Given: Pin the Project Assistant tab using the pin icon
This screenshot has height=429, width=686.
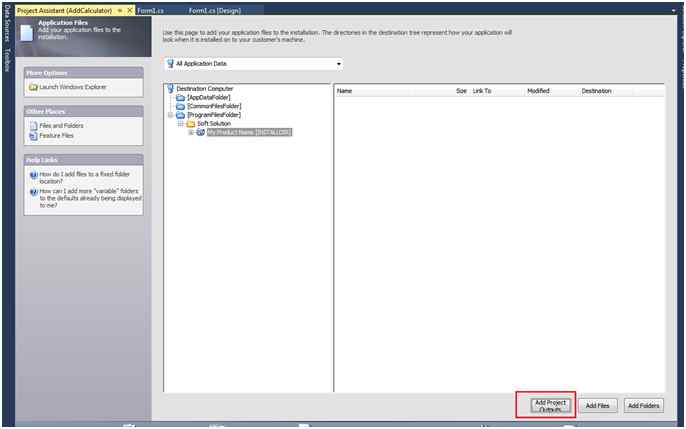Looking at the screenshot, I should point(120,10).
